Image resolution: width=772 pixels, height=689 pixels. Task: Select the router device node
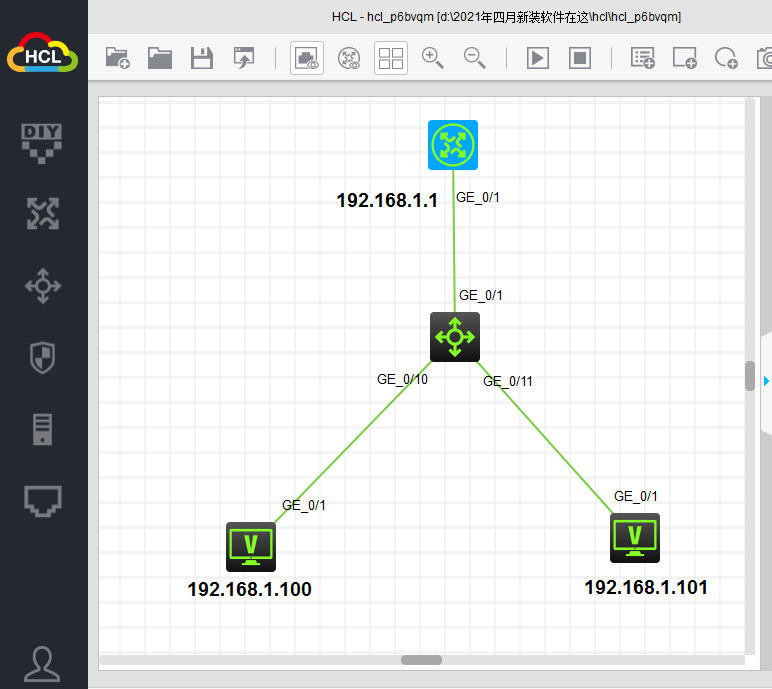click(x=453, y=145)
